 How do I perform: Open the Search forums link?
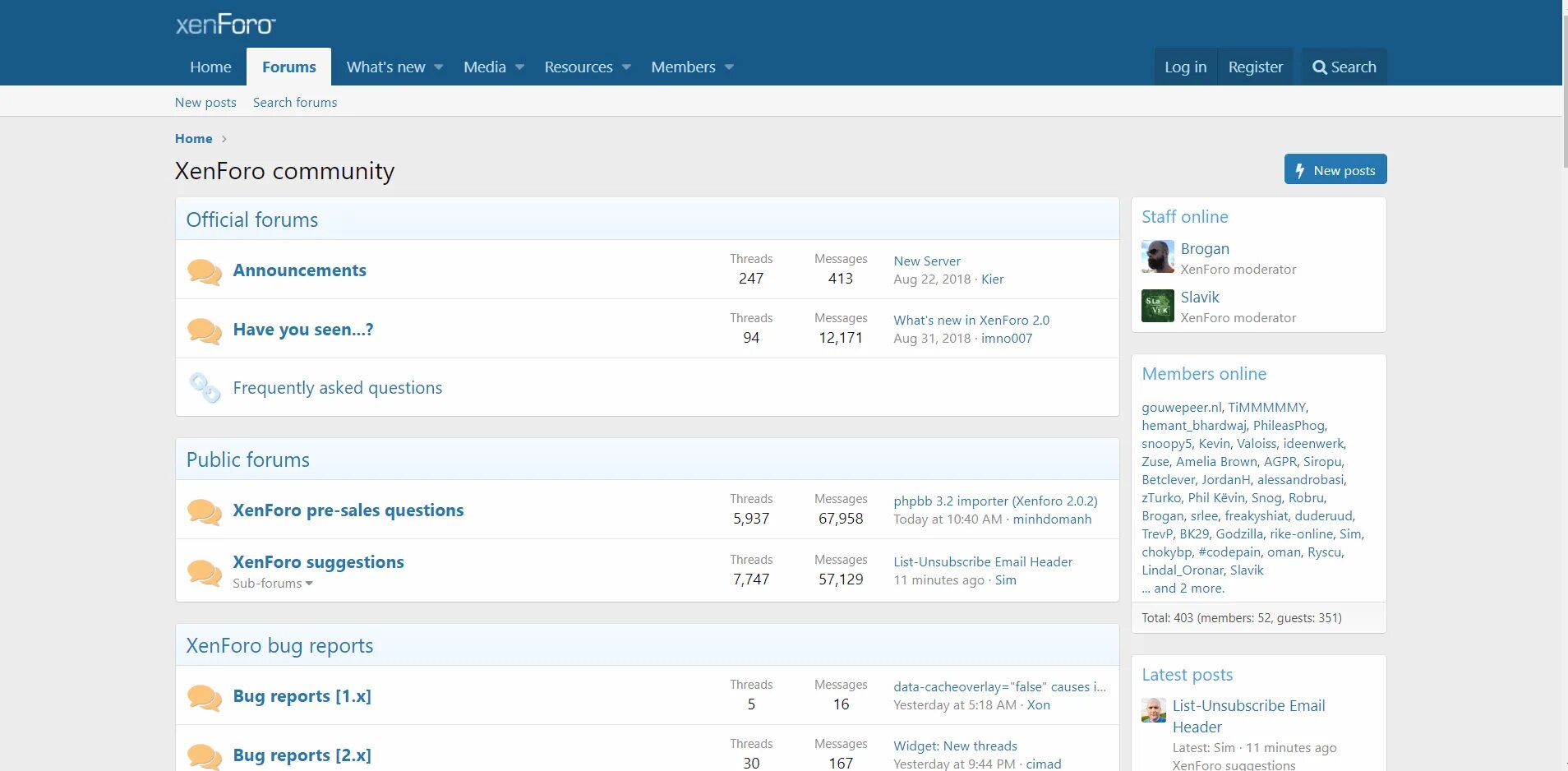pyautogui.click(x=295, y=102)
